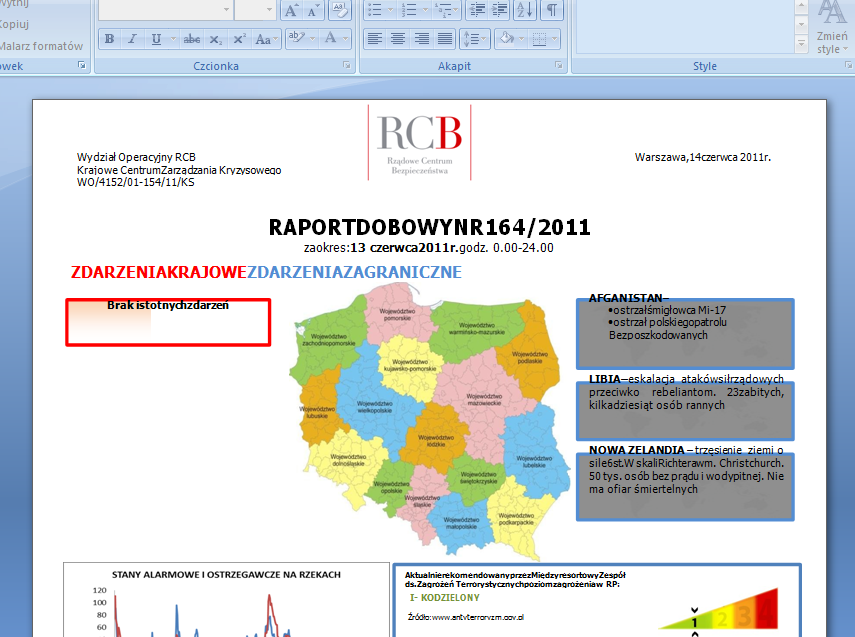The image size is (855, 637).
Task: Click the STANY ALARMOWE I OSTRZEGAWCZE chart
Action: click(226, 600)
